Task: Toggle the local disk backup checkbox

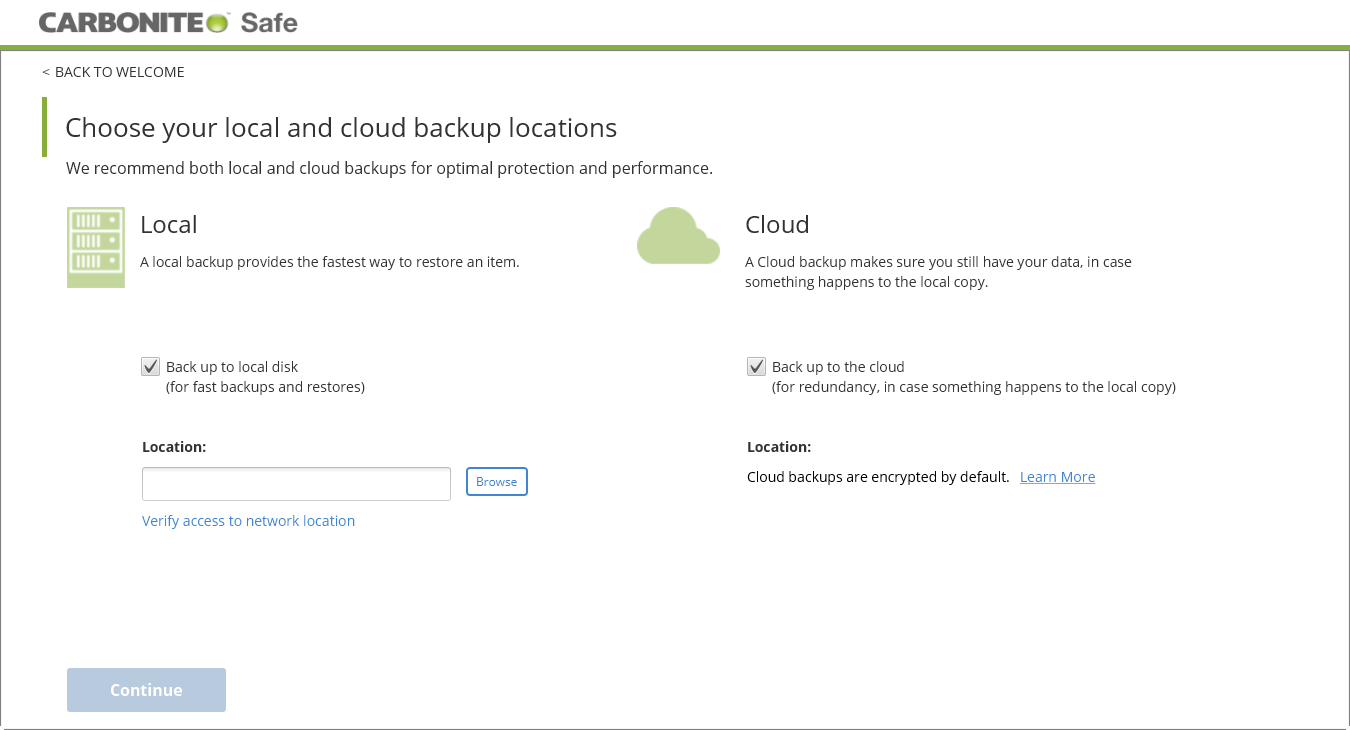Action: pos(150,366)
